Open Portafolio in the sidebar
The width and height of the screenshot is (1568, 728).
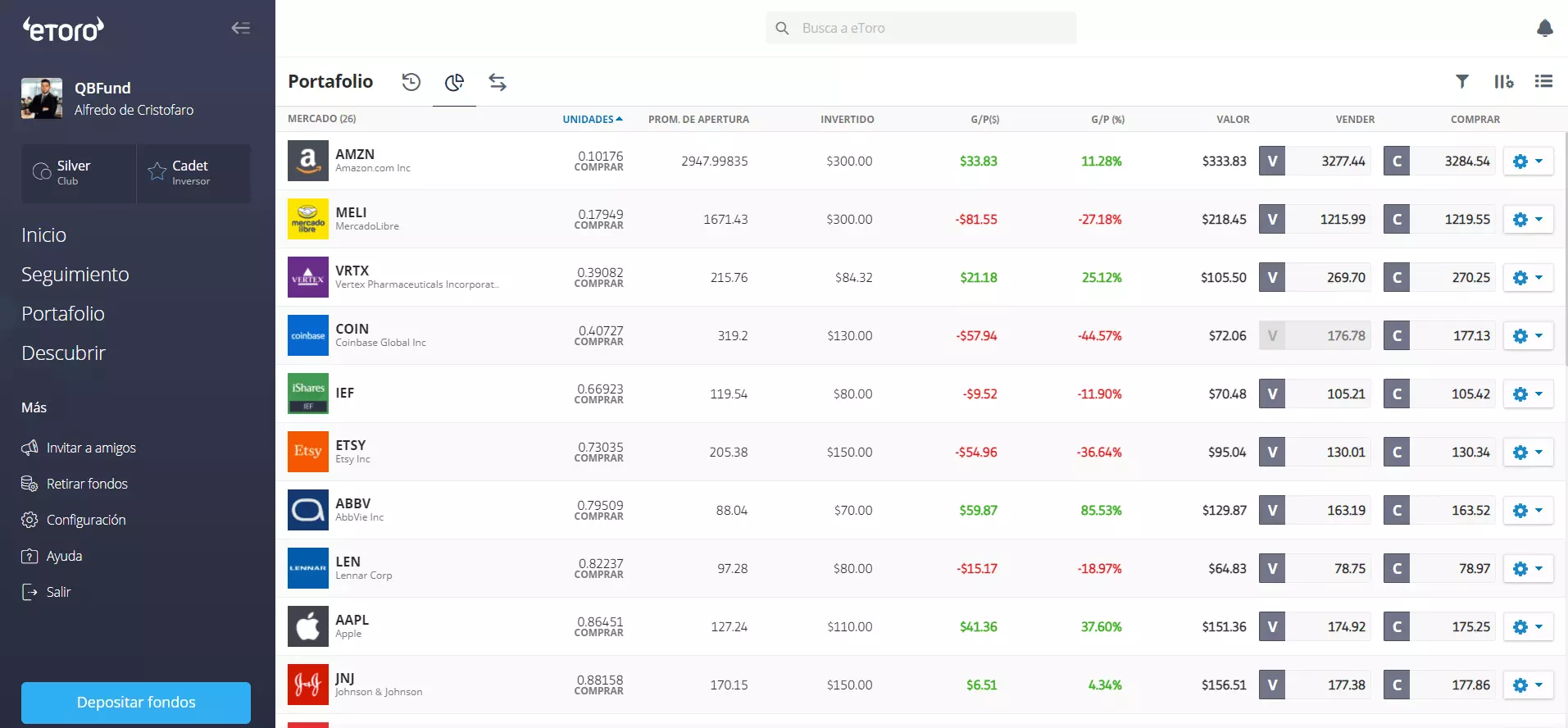(x=63, y=314)
